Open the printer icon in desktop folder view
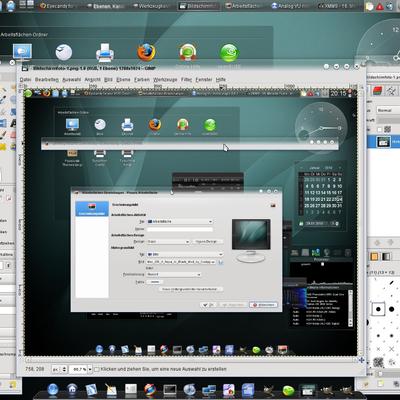The width and height of the screenshot is (400, 400). (x=105, y=53)
